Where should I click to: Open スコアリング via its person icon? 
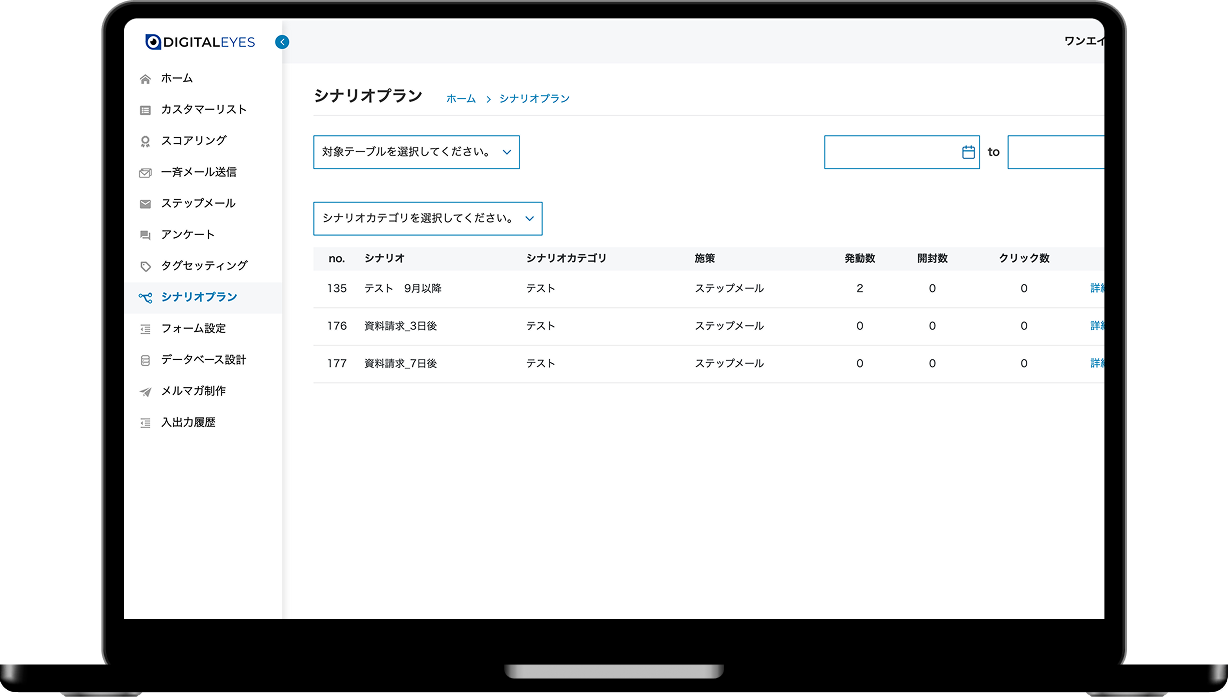(146, 140)
